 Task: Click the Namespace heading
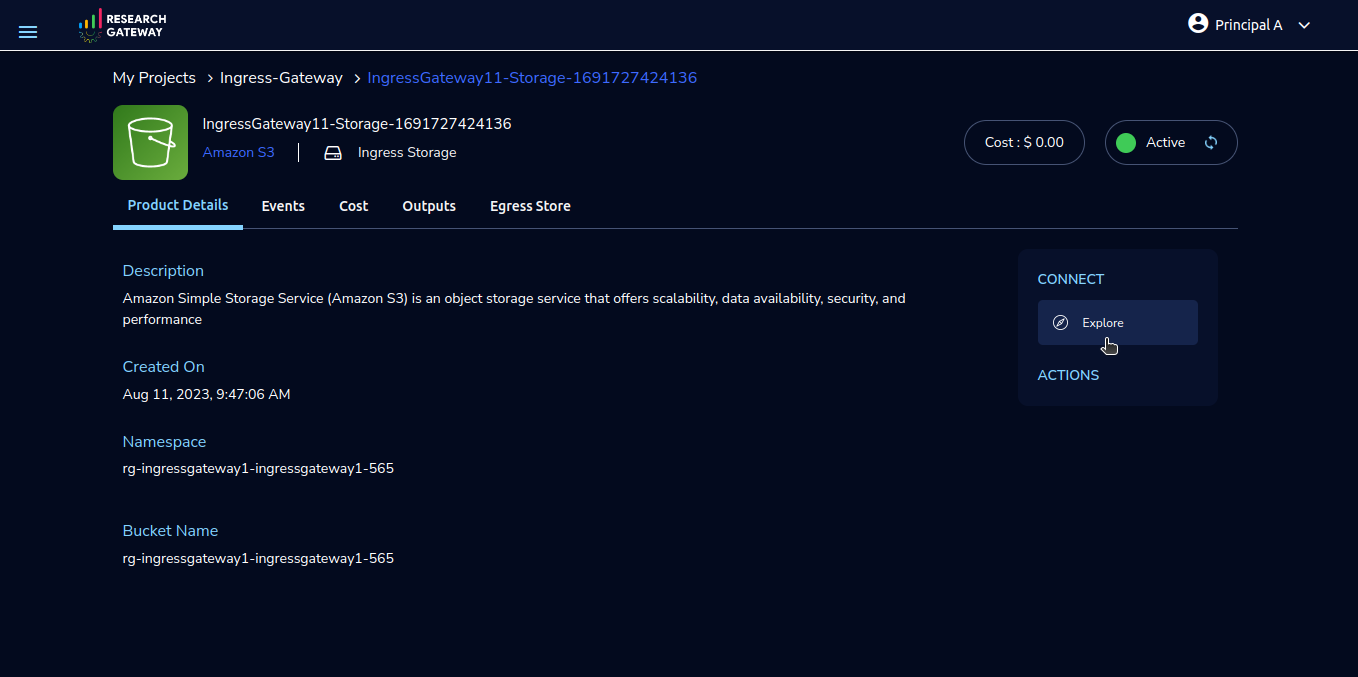(164, 442)
